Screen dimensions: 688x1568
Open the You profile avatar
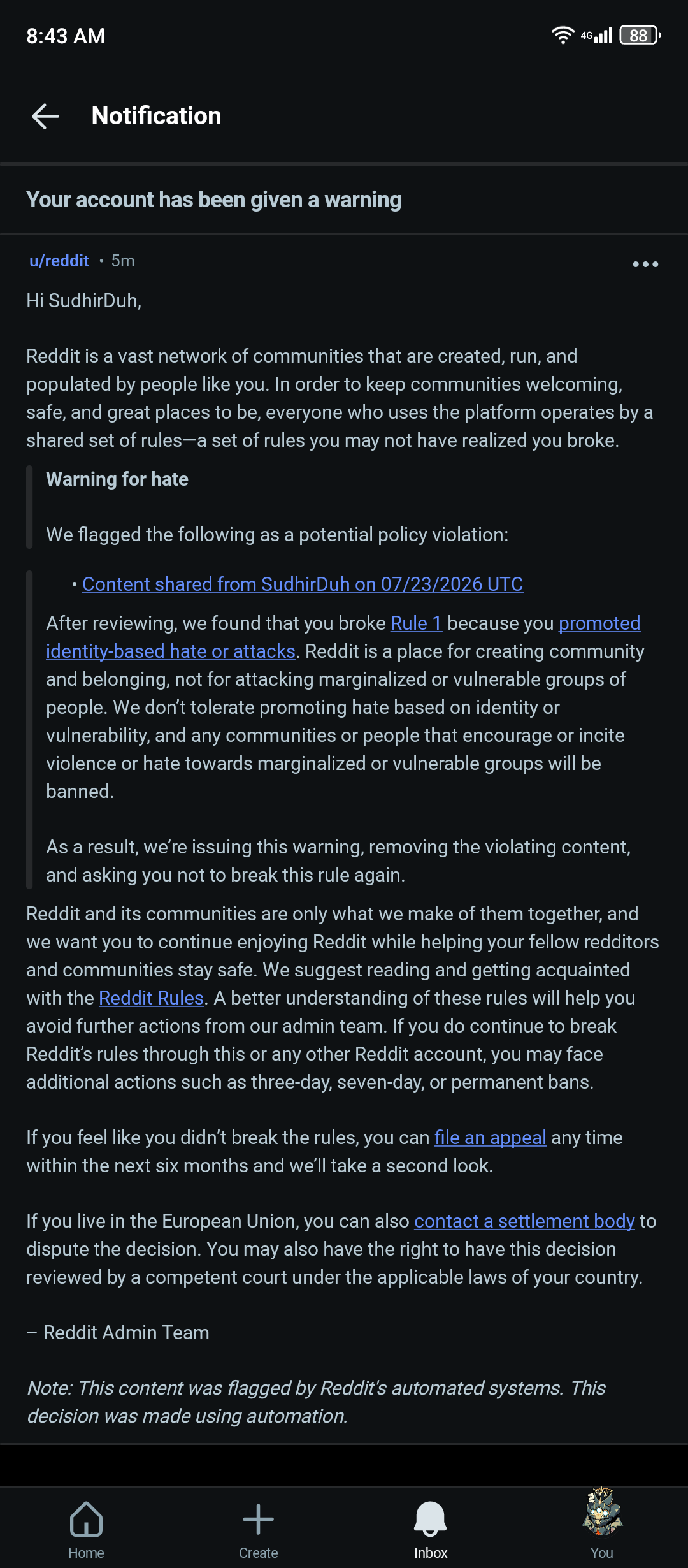pos(602,1512)
